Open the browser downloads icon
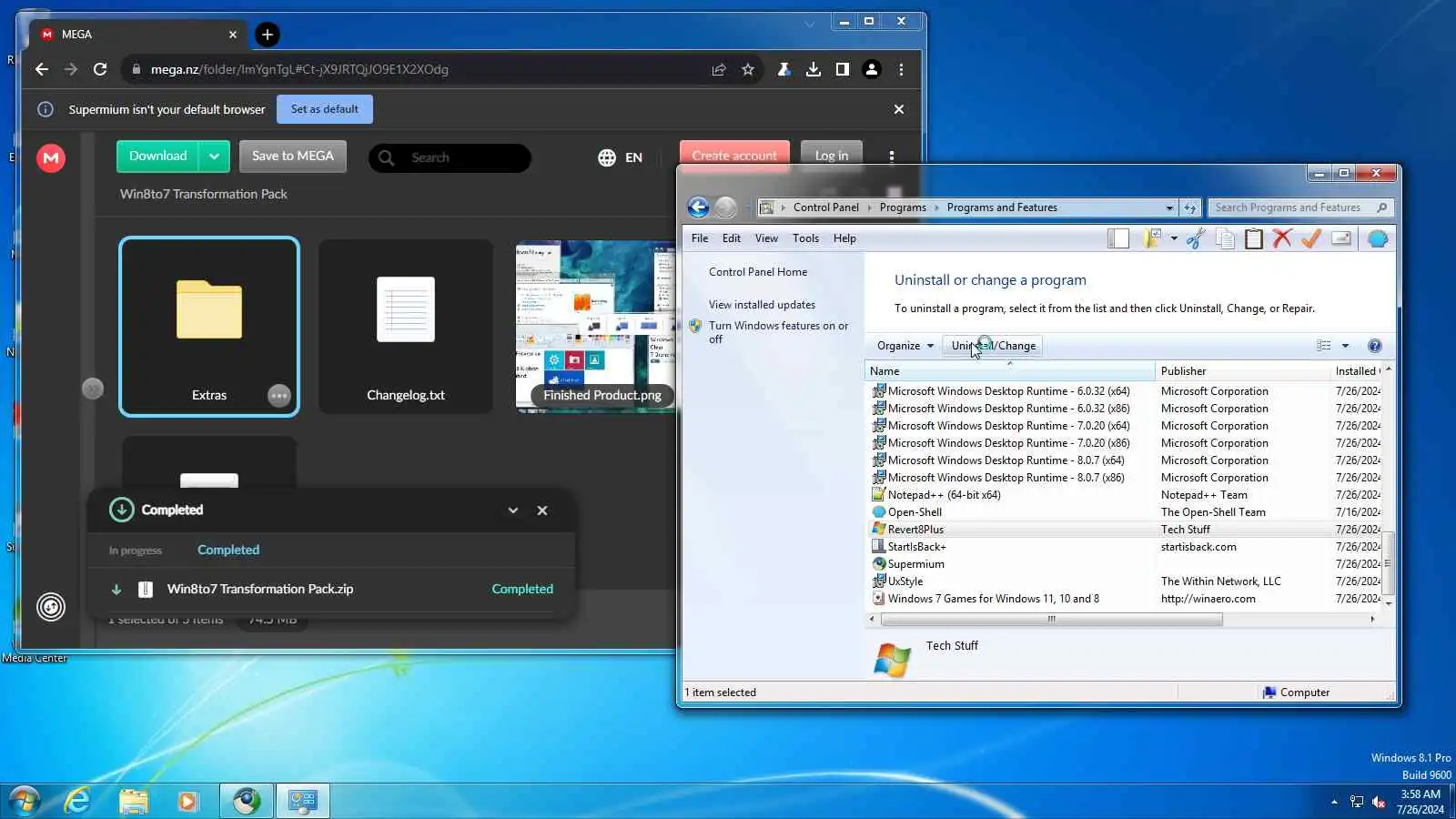 pos(814,69)
